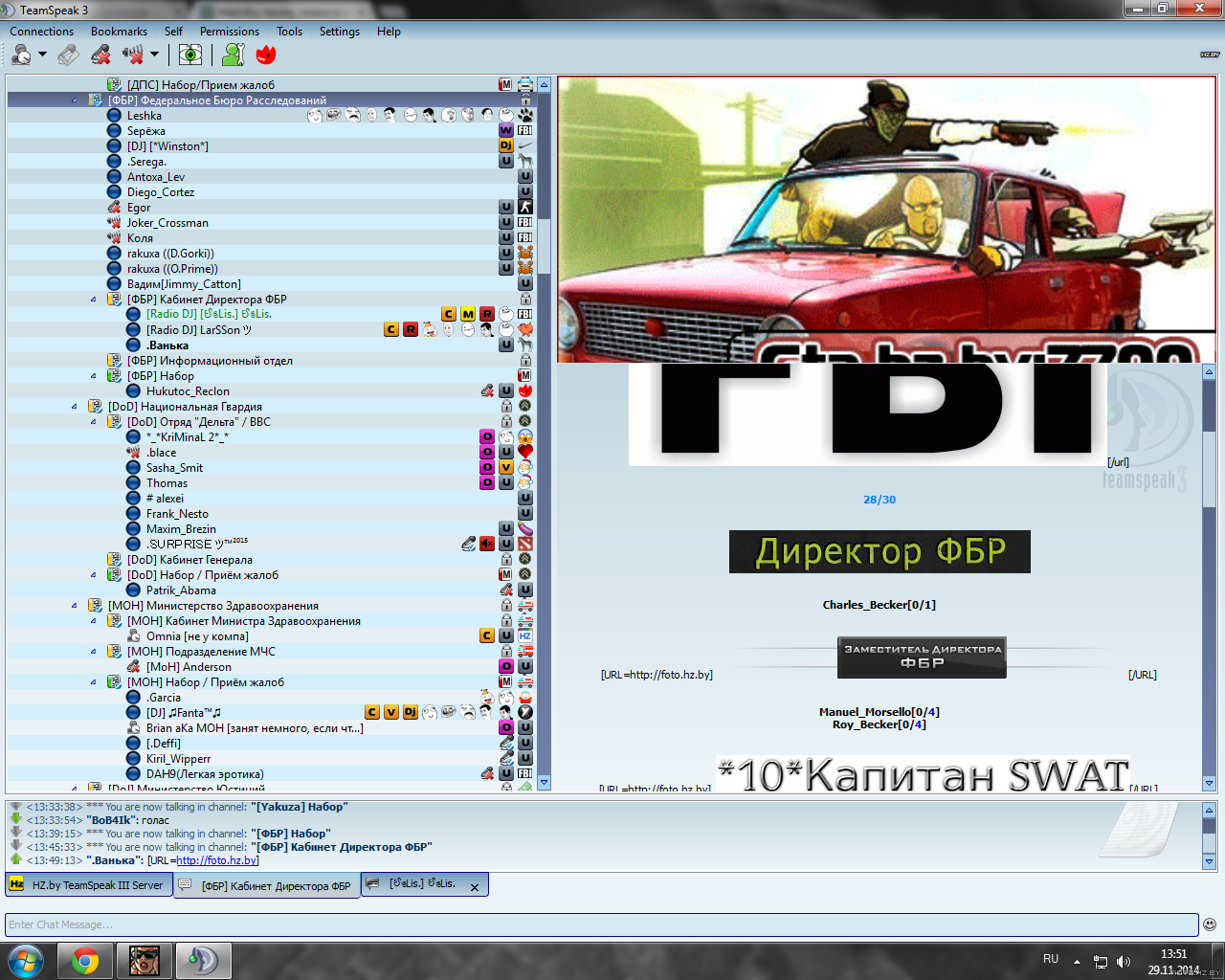1225x980 pixels.
Task: Open the emoticon picker beside chat input
Action: (1210, 924)
